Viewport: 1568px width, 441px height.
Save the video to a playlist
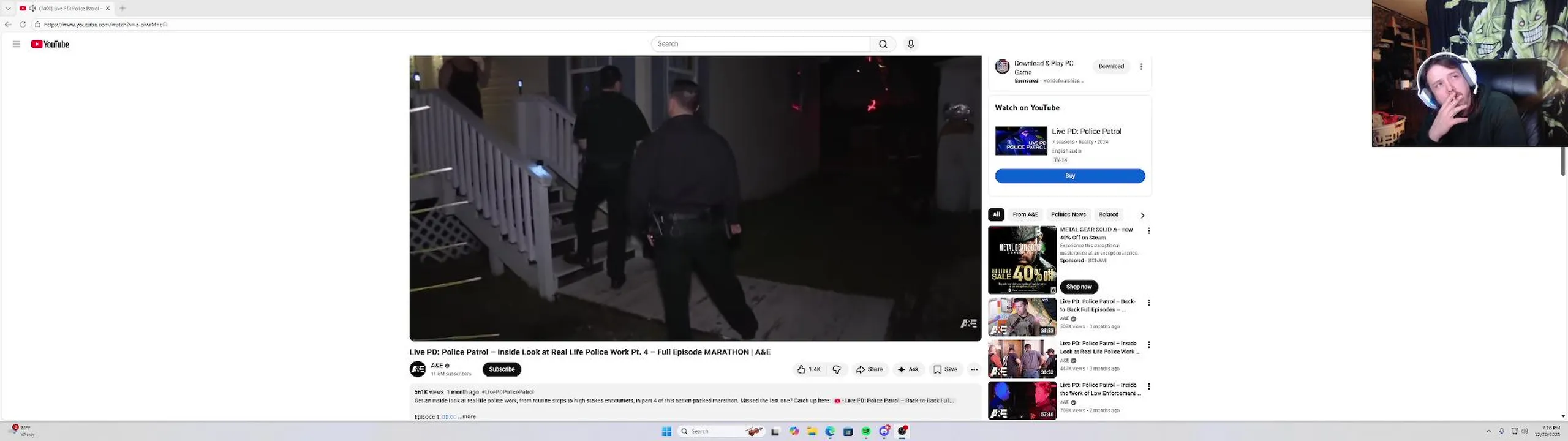pyautogui.click(x=945, y=369)
